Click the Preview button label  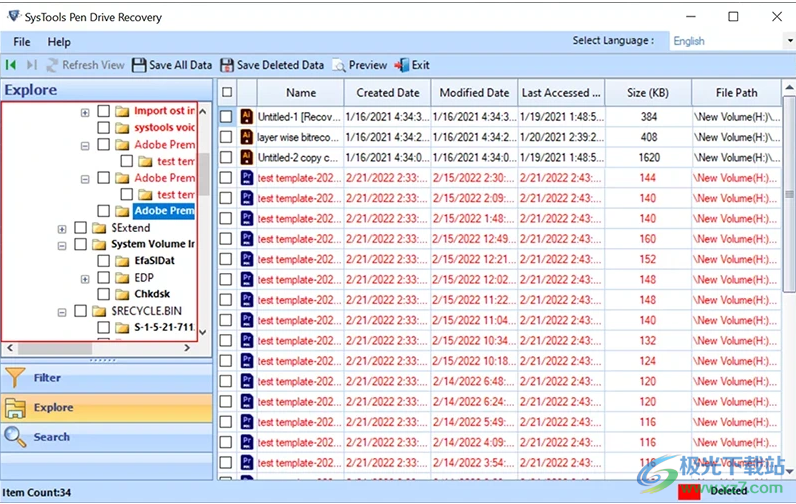tap(368, 65)
